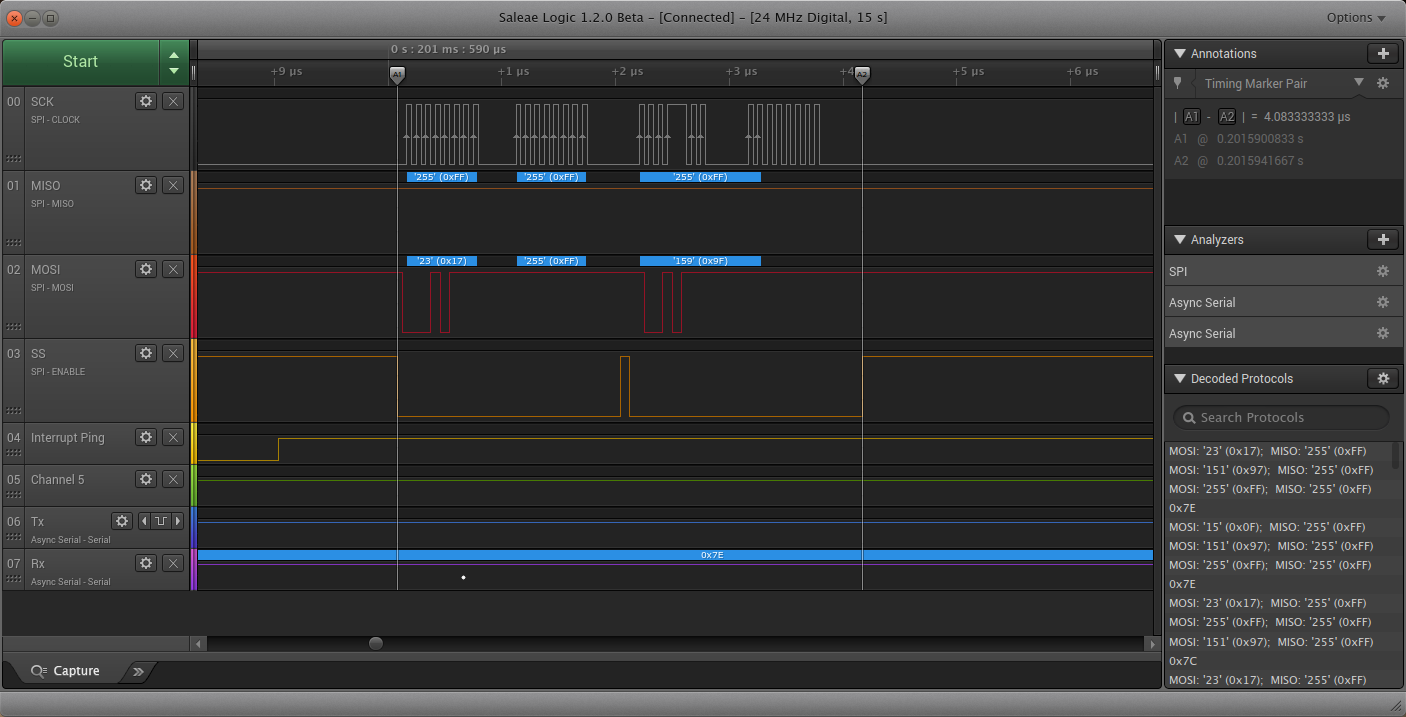Open settings gear for SCK channel

pos(146,101)
